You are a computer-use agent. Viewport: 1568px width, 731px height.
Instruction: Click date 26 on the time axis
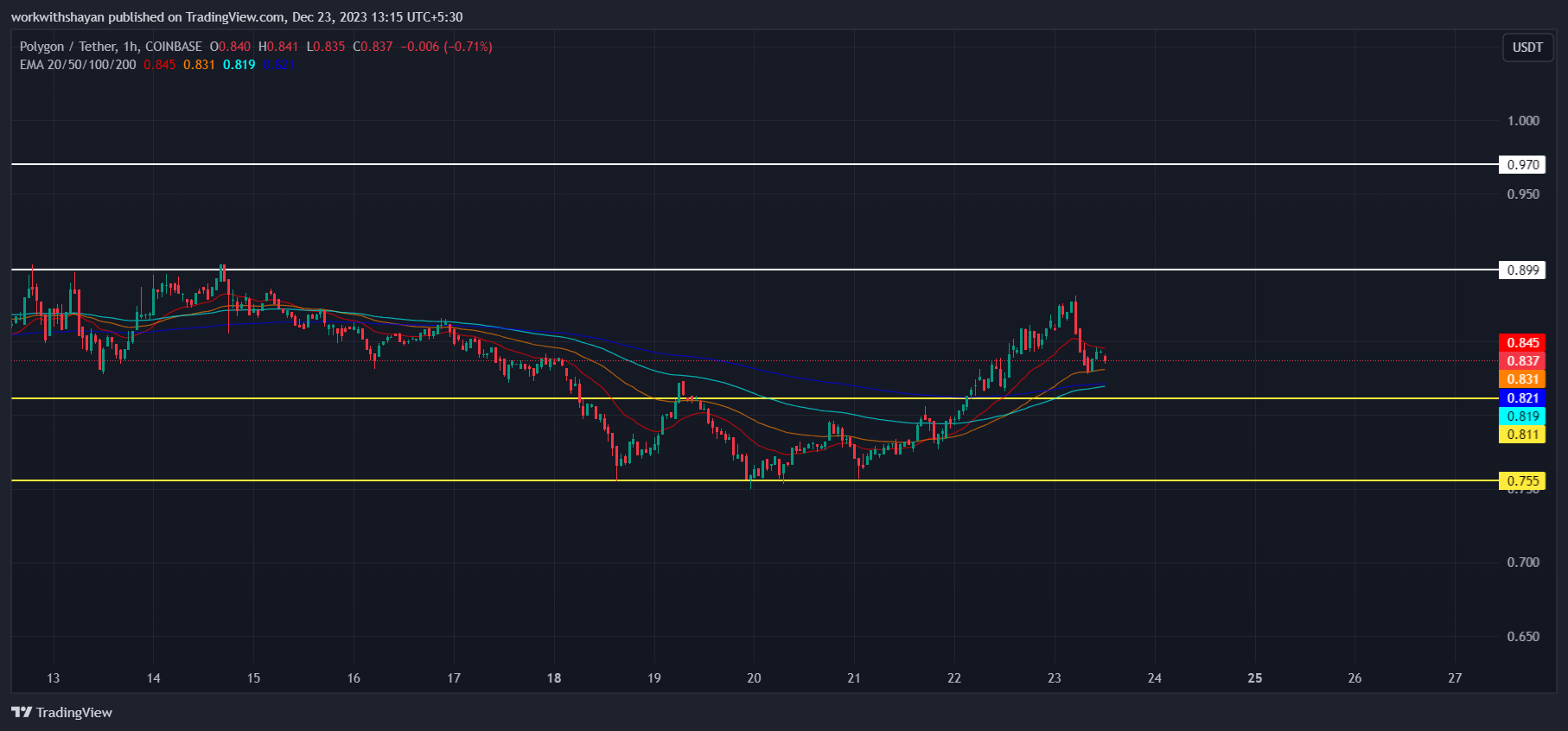[x=1354, y=677]
